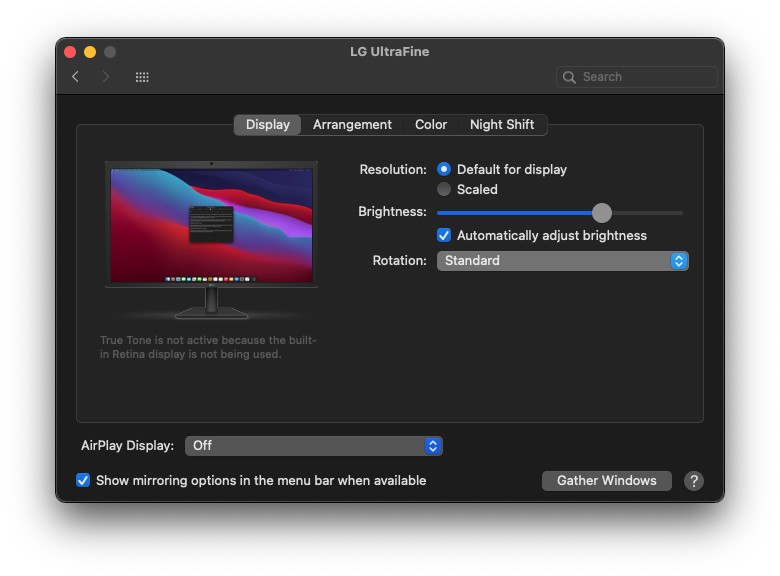Click the Brightness slider knob

coord(602,213)
